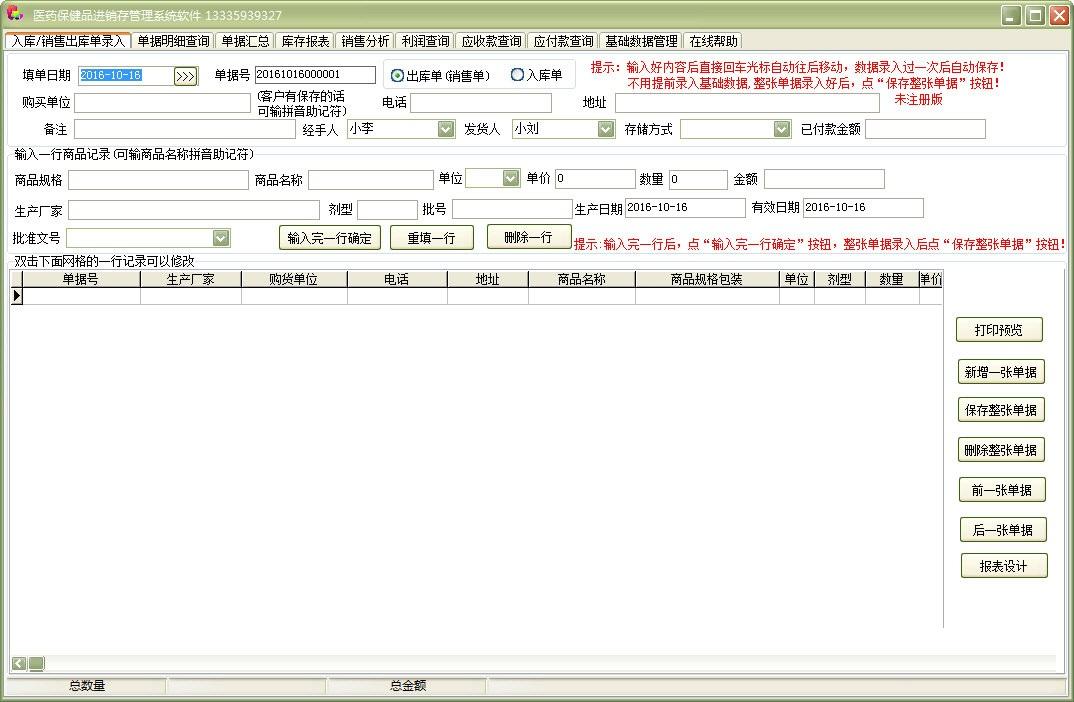The width and height of the screenshot is (1074, 702).
Task: Open the 发货人 dropdown
Action: (605, 129)
